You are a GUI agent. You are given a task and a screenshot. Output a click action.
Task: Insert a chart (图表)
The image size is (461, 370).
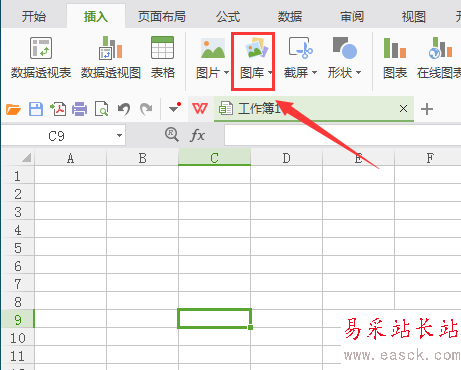tap(395, 58)
